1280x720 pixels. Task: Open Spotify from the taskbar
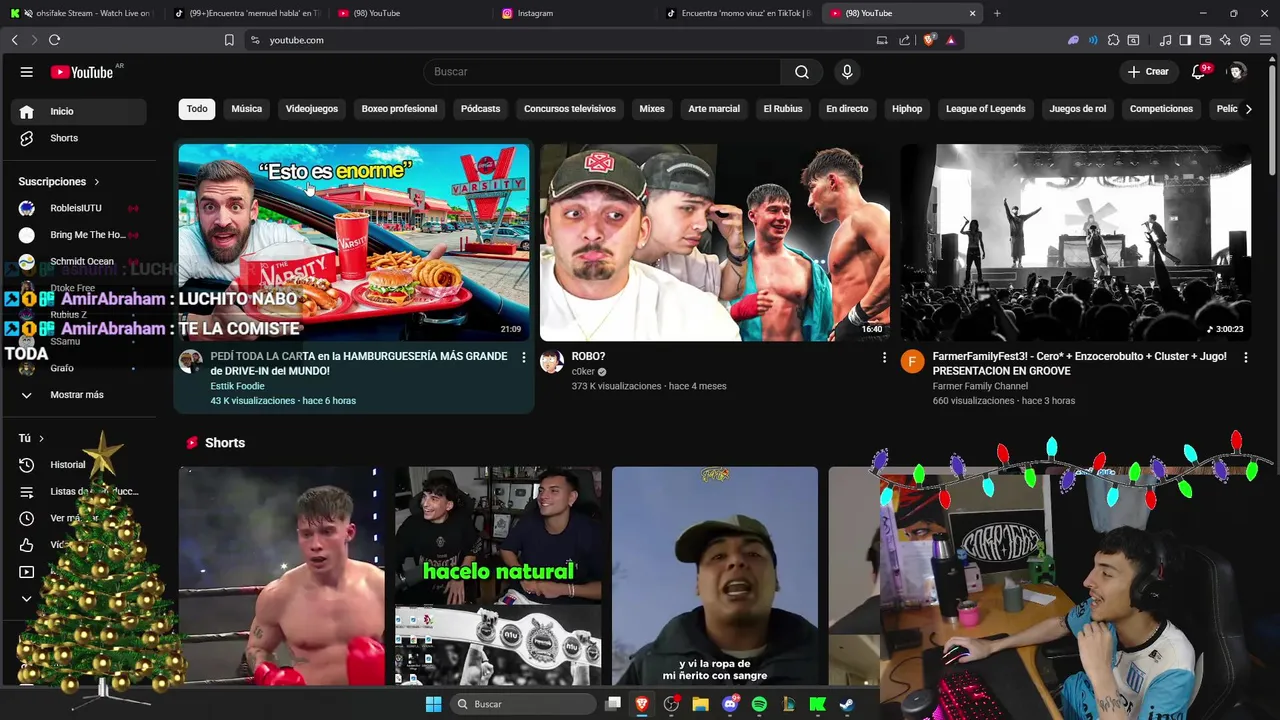pos(759,704)
